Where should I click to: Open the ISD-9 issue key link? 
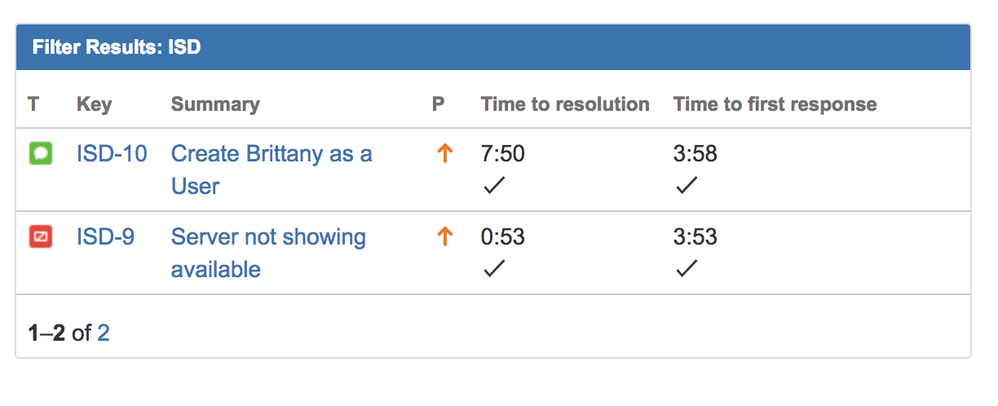coord(105,237)
